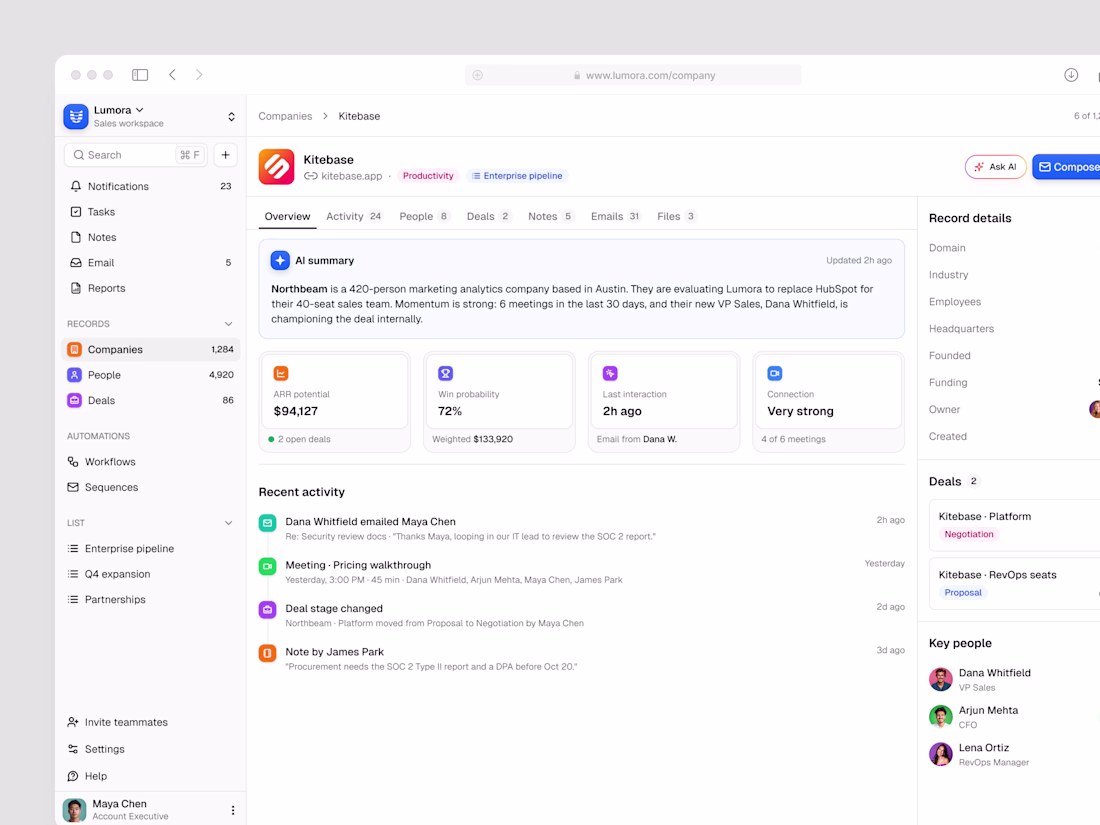This screenshot has width=1100, height=825.
Task: Open Workflows under Automations
Action: [151, 462]
